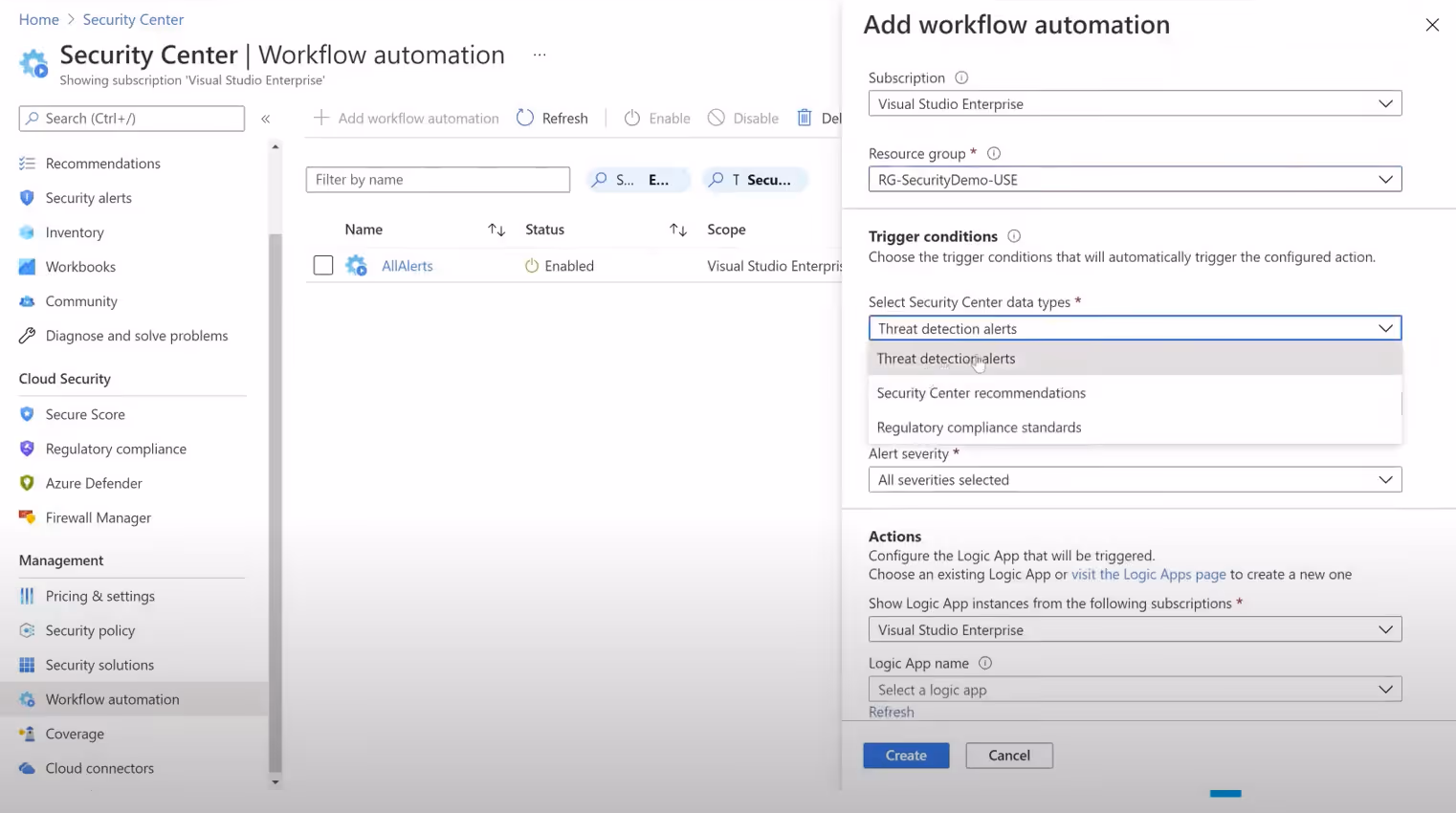
Task: Open Regulatory compliance sidebar item
Action: [x=116, y=449]
